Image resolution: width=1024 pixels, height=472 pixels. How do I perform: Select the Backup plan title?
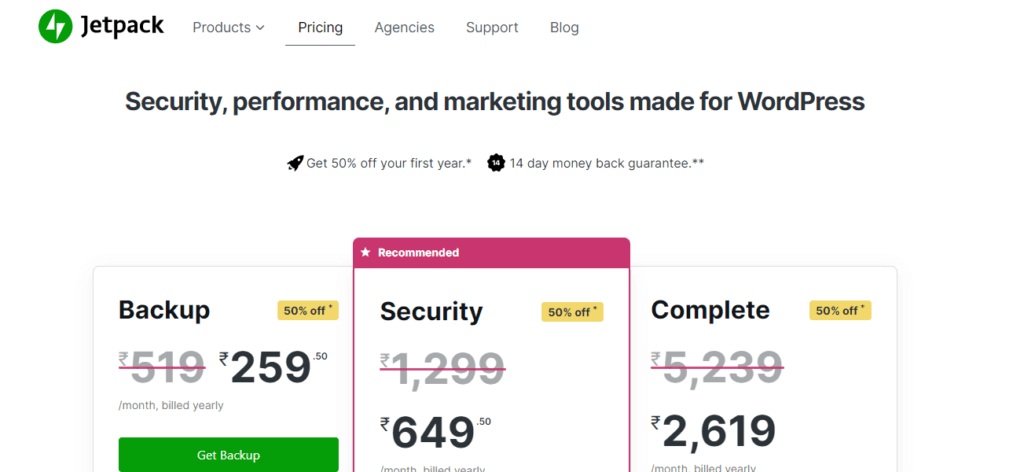point(164,310)
